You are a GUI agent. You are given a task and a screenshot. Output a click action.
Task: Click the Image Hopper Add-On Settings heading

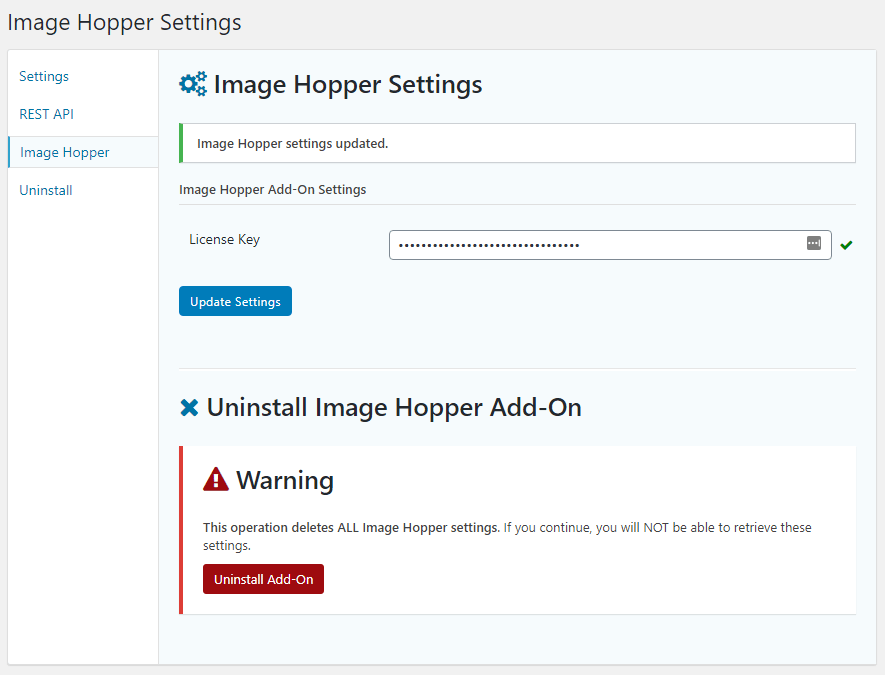coord(272,189)
